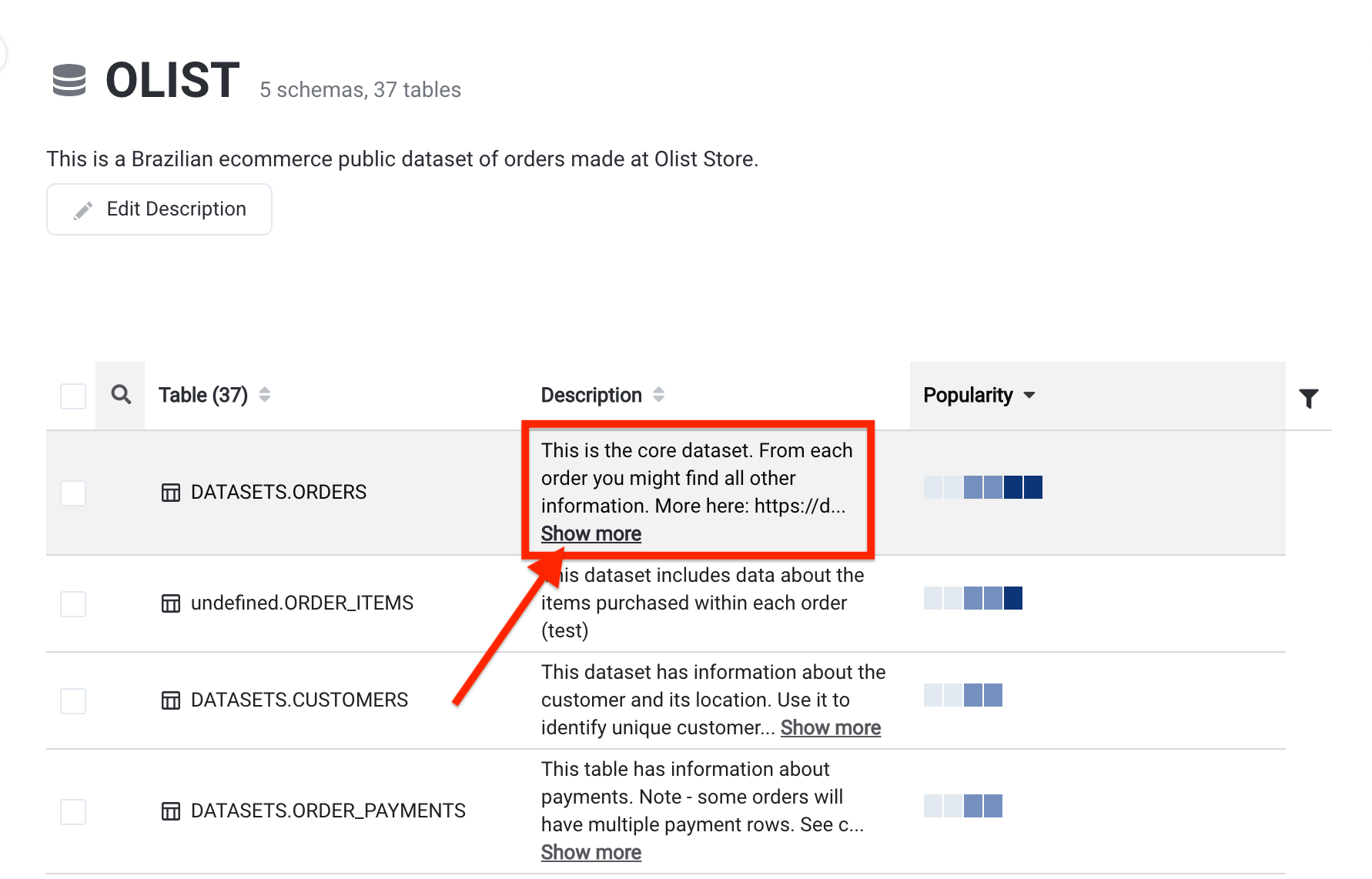1372x879 pixels.
Task: Check the box for DATASETS.ORDERS row
Action: click(73, 493)
